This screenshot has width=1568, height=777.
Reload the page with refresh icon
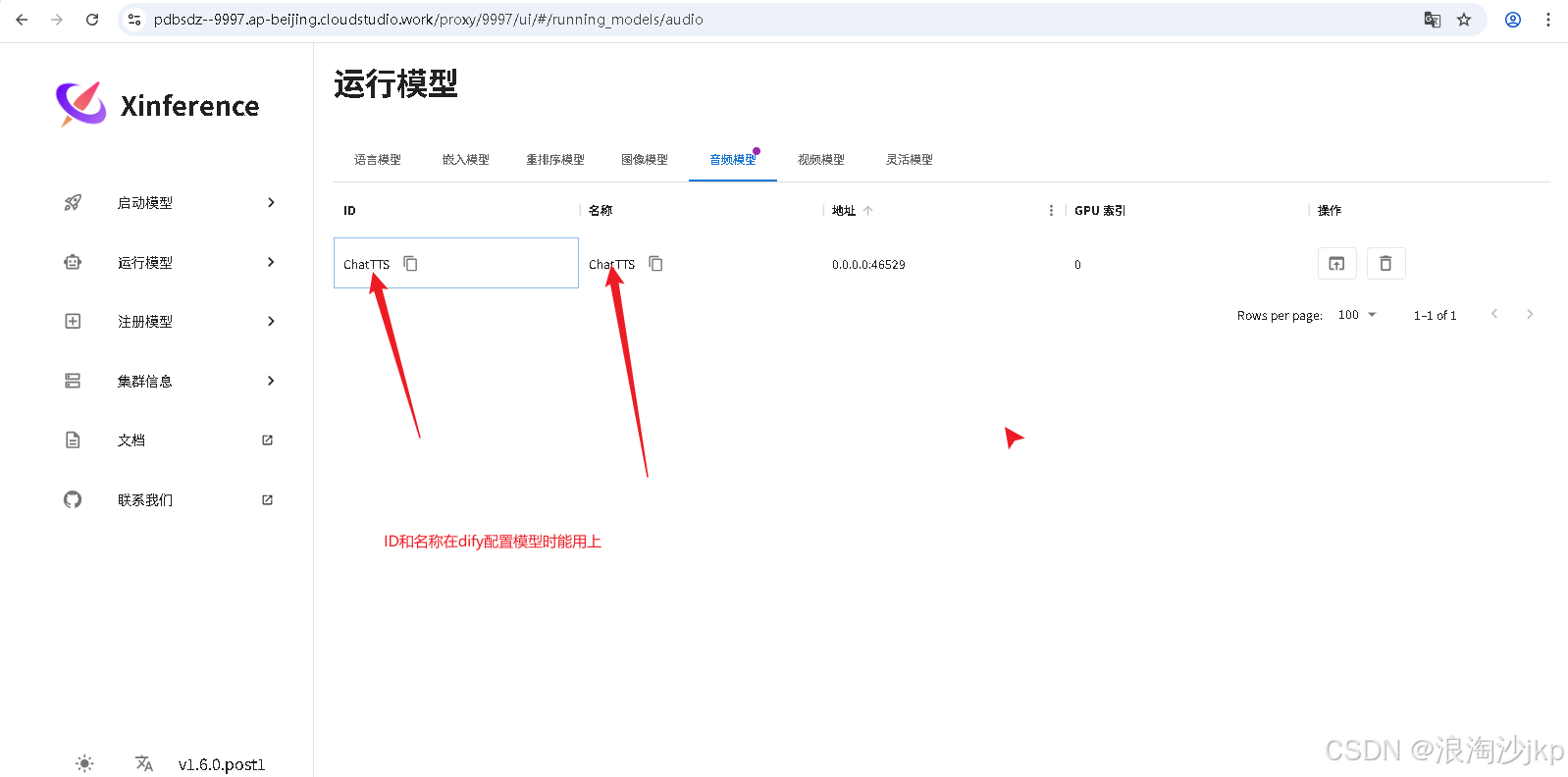click(92, 20)
